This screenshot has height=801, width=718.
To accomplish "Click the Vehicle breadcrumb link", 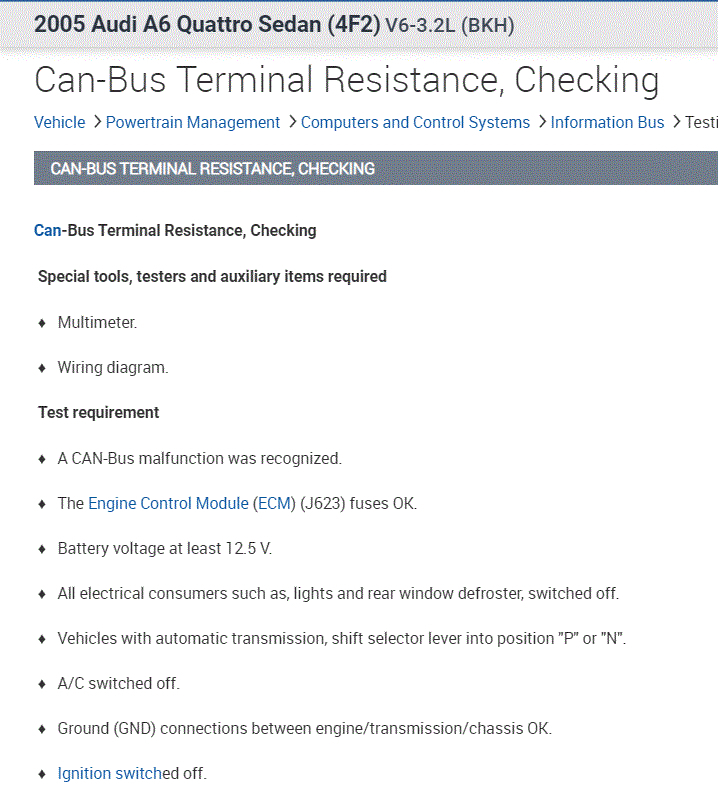I will (59, 122).
